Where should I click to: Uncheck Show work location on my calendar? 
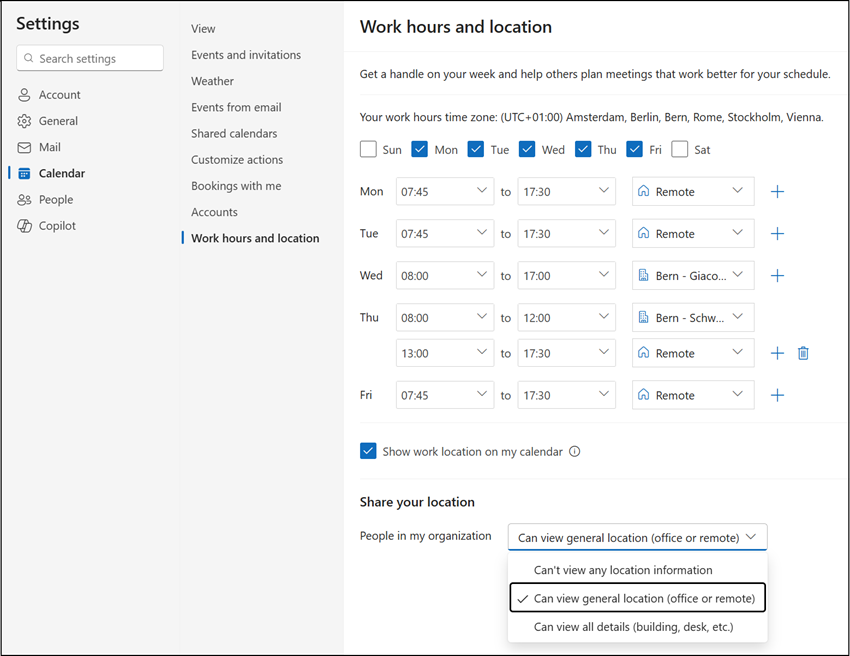point(369,451)
